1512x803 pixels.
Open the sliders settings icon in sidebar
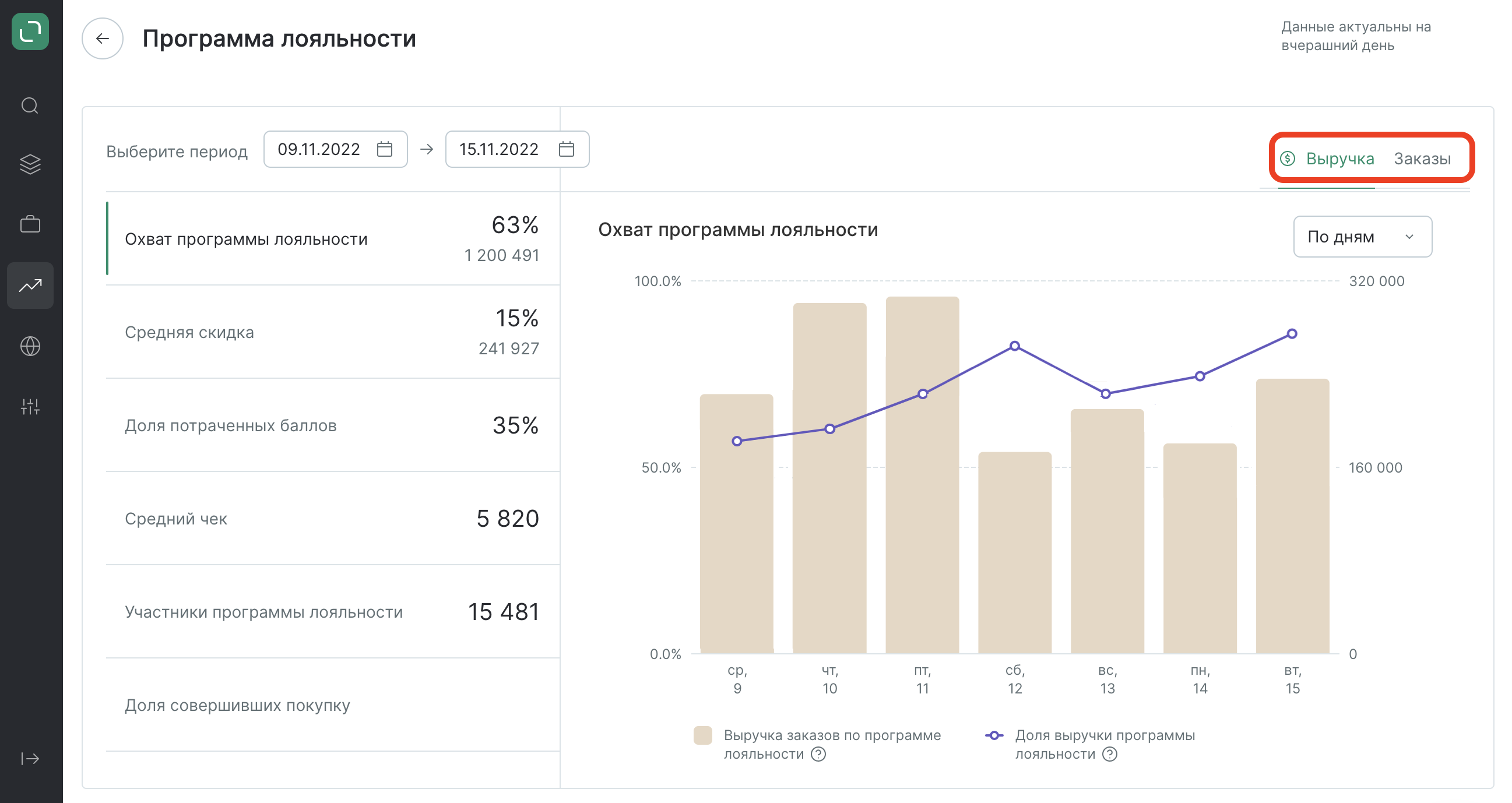(30, 406)
